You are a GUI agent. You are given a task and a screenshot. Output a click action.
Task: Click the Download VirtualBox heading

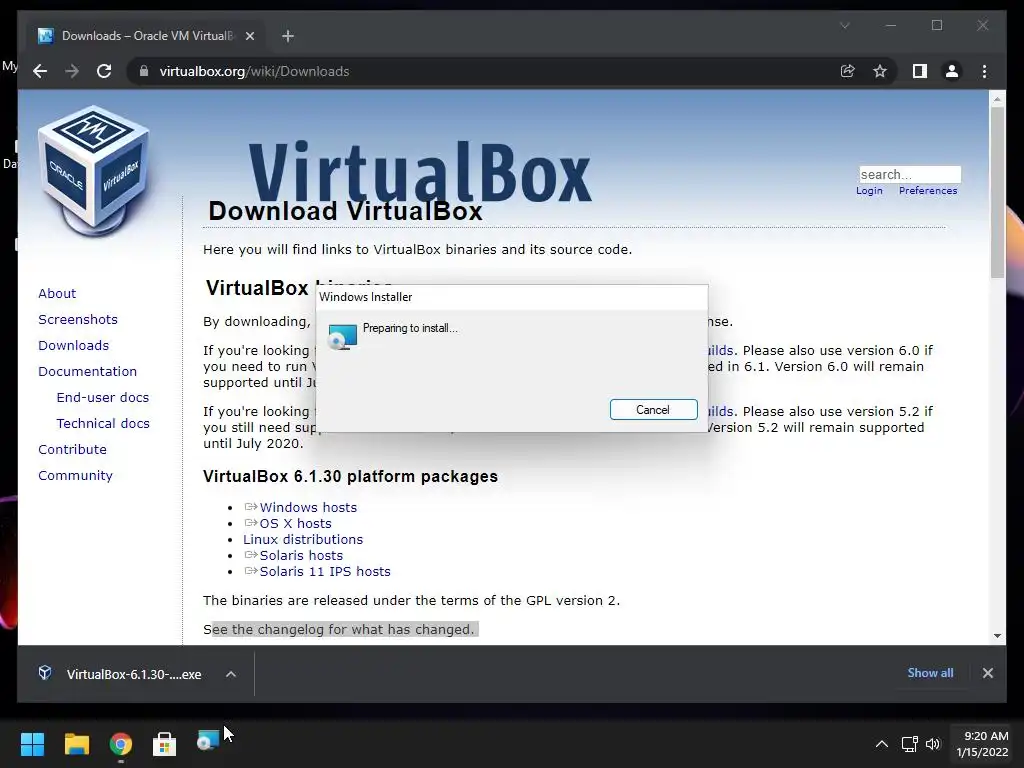point(345,211)
